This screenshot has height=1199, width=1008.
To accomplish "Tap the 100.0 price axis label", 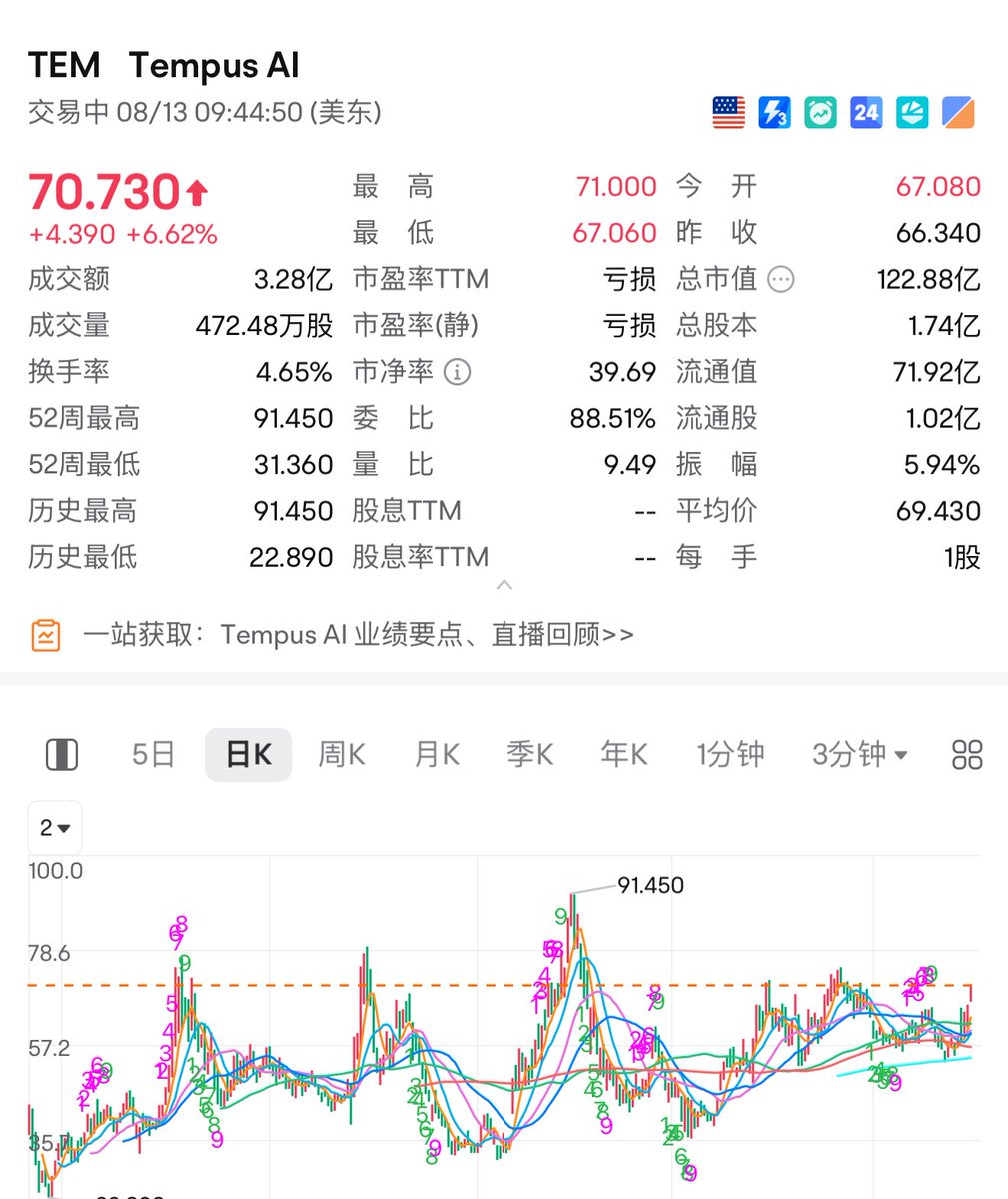I will [x=56, y=871].
